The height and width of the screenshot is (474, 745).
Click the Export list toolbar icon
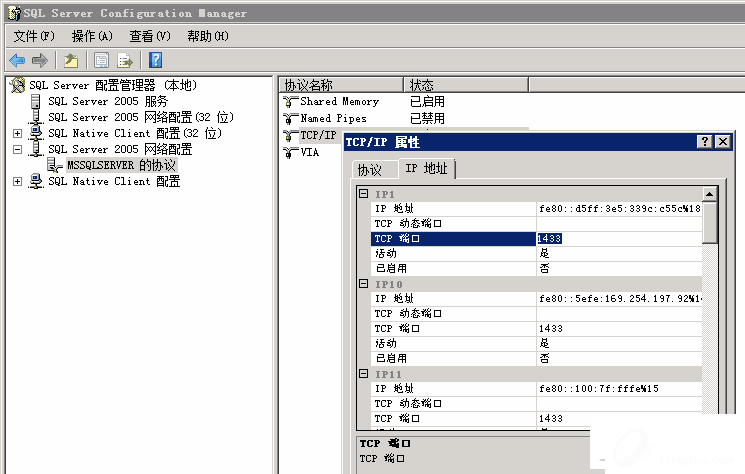(125, 60)
